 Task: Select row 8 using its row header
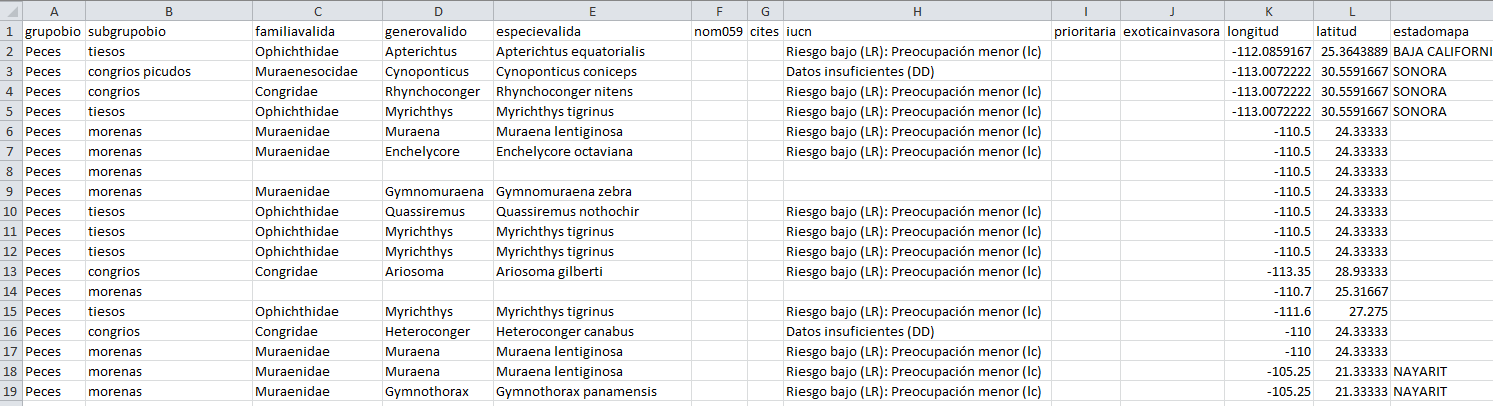pyautogui.click(x=10, y=171)
